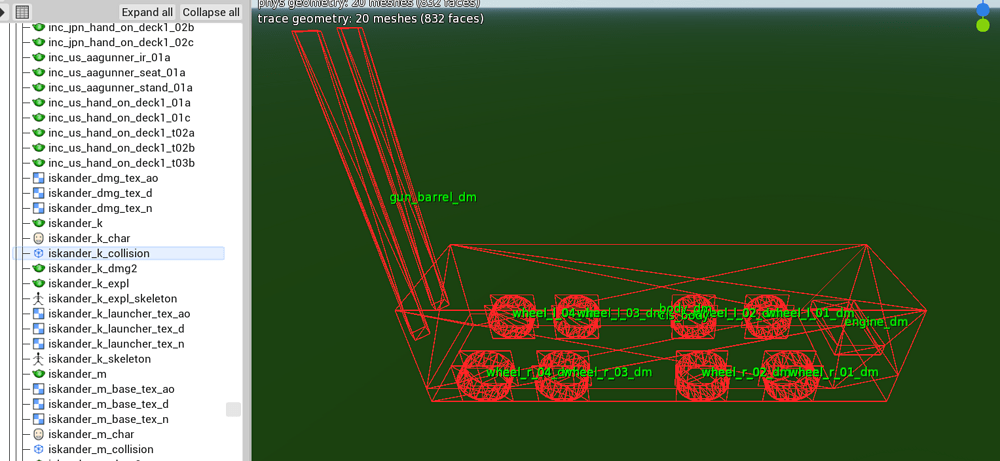Image resolution: width=1000 pixels, height=461 pixels.
Task: Collapse all tree nodes
Action: (211, 12)
